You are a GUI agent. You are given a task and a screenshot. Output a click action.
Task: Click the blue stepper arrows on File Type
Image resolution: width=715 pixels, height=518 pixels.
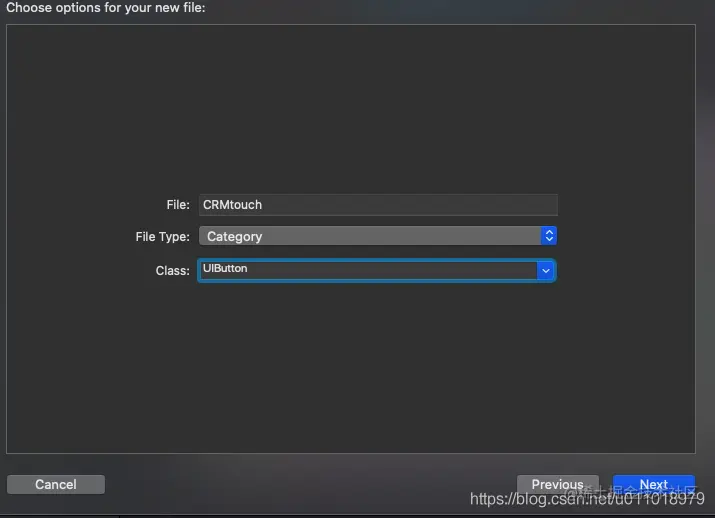[549, 236]
